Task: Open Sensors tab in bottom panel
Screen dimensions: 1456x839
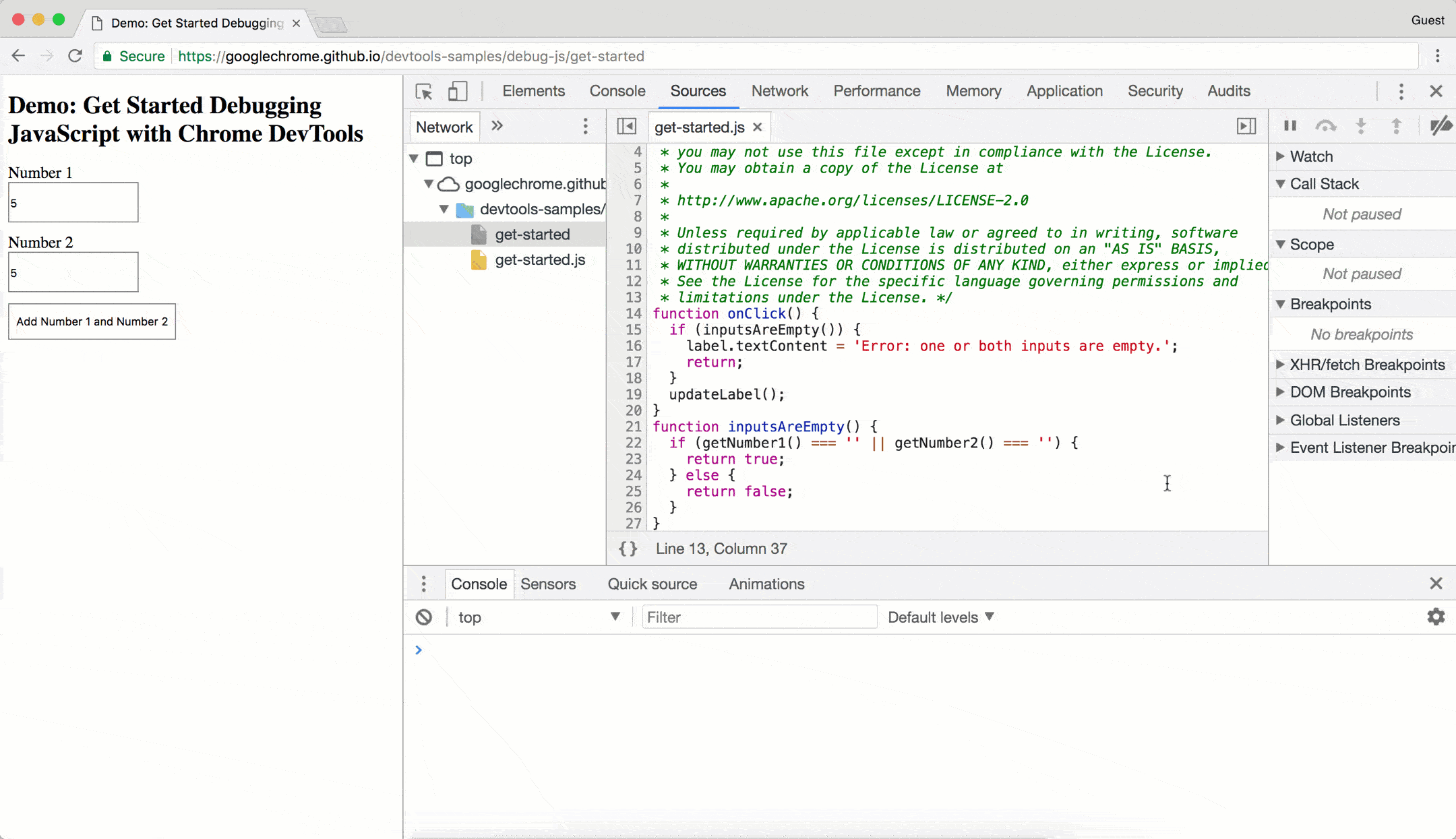Action: click(x=548, y=583)
